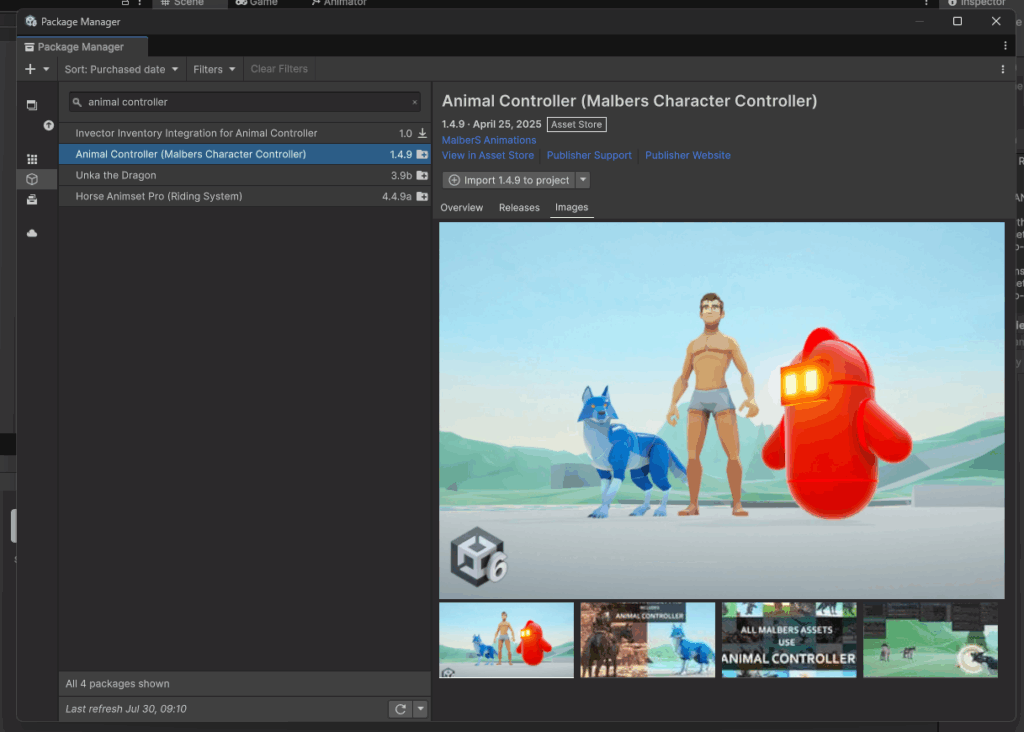Select the Built-in packages sidebar icon
This screenshot has height=732, width=1024.
31,200
